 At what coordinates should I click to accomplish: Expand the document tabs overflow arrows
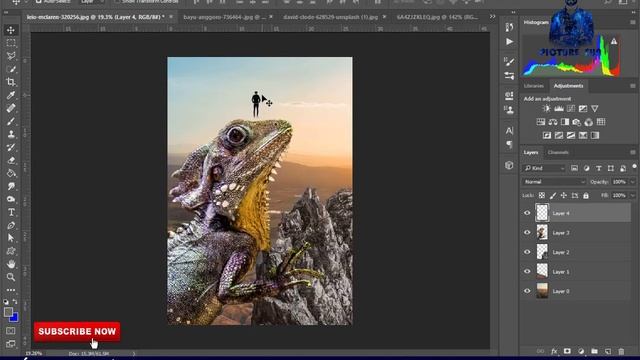pyautogui.click(x=493, y=17)
